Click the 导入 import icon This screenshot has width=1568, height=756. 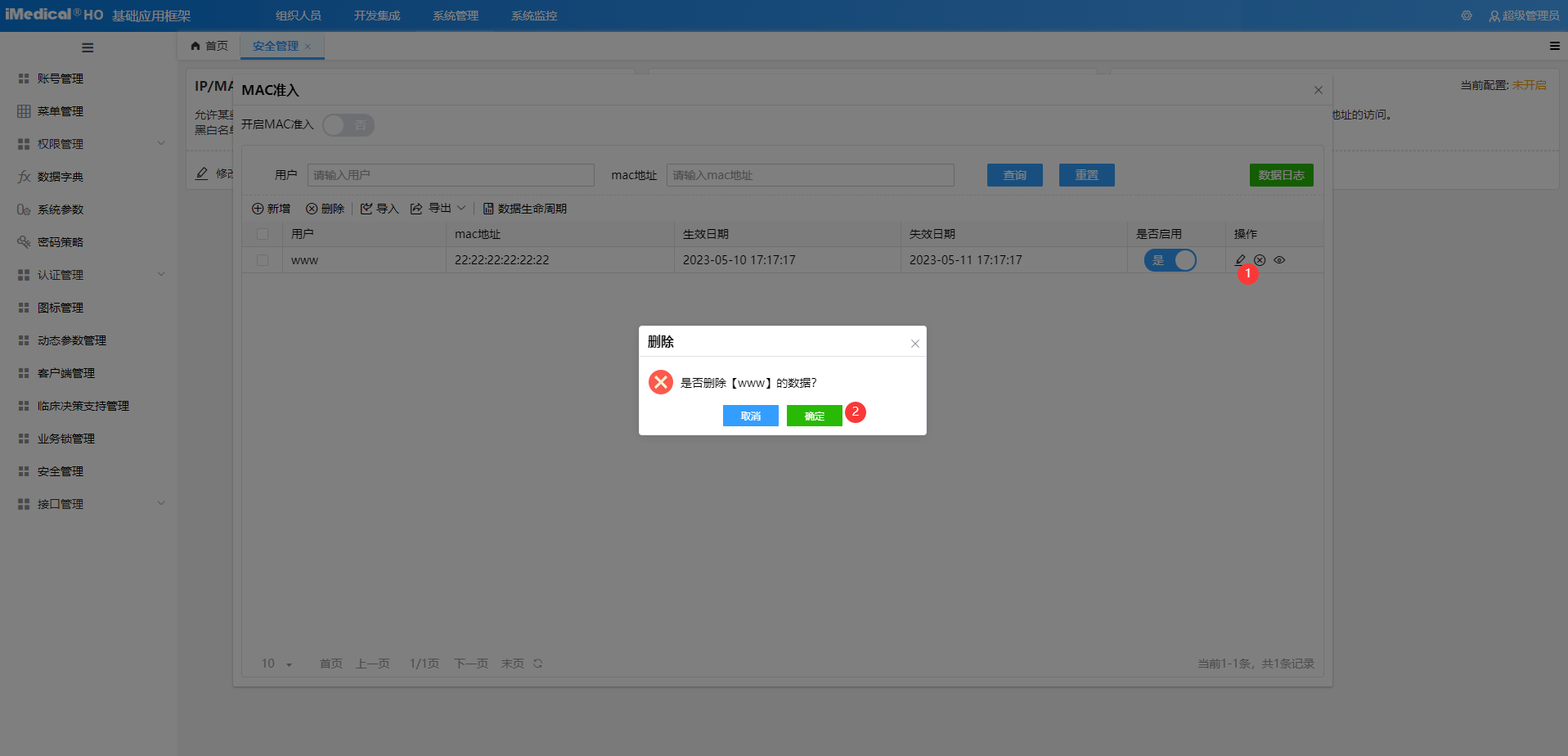(367, 209)
